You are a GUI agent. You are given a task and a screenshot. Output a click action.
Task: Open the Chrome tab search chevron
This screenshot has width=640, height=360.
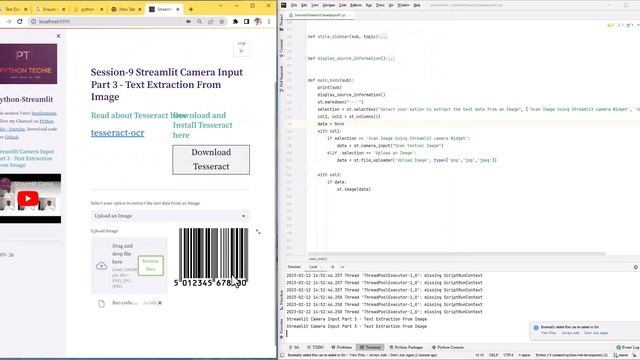221,6
